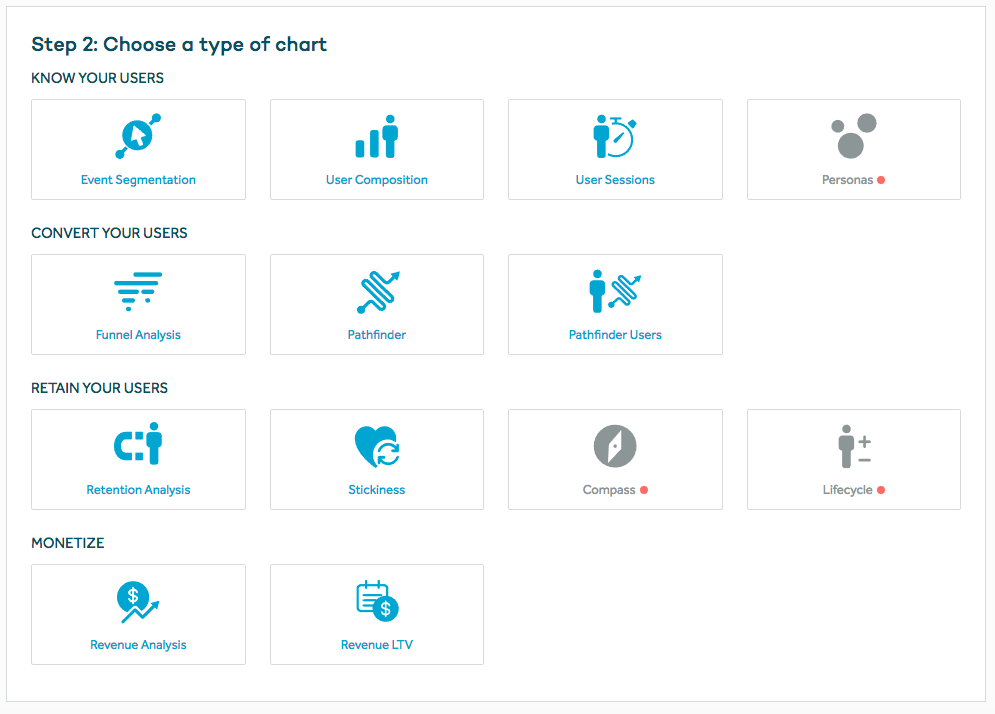
Task: Click the Funnel Analysis text link
Action: click(x=138, y=334)
